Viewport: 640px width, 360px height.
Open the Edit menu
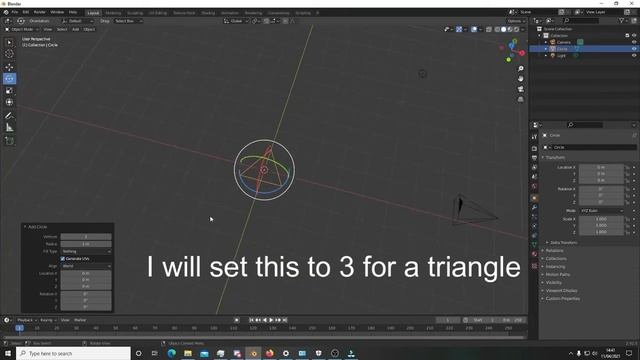click(x=26, y=12)
